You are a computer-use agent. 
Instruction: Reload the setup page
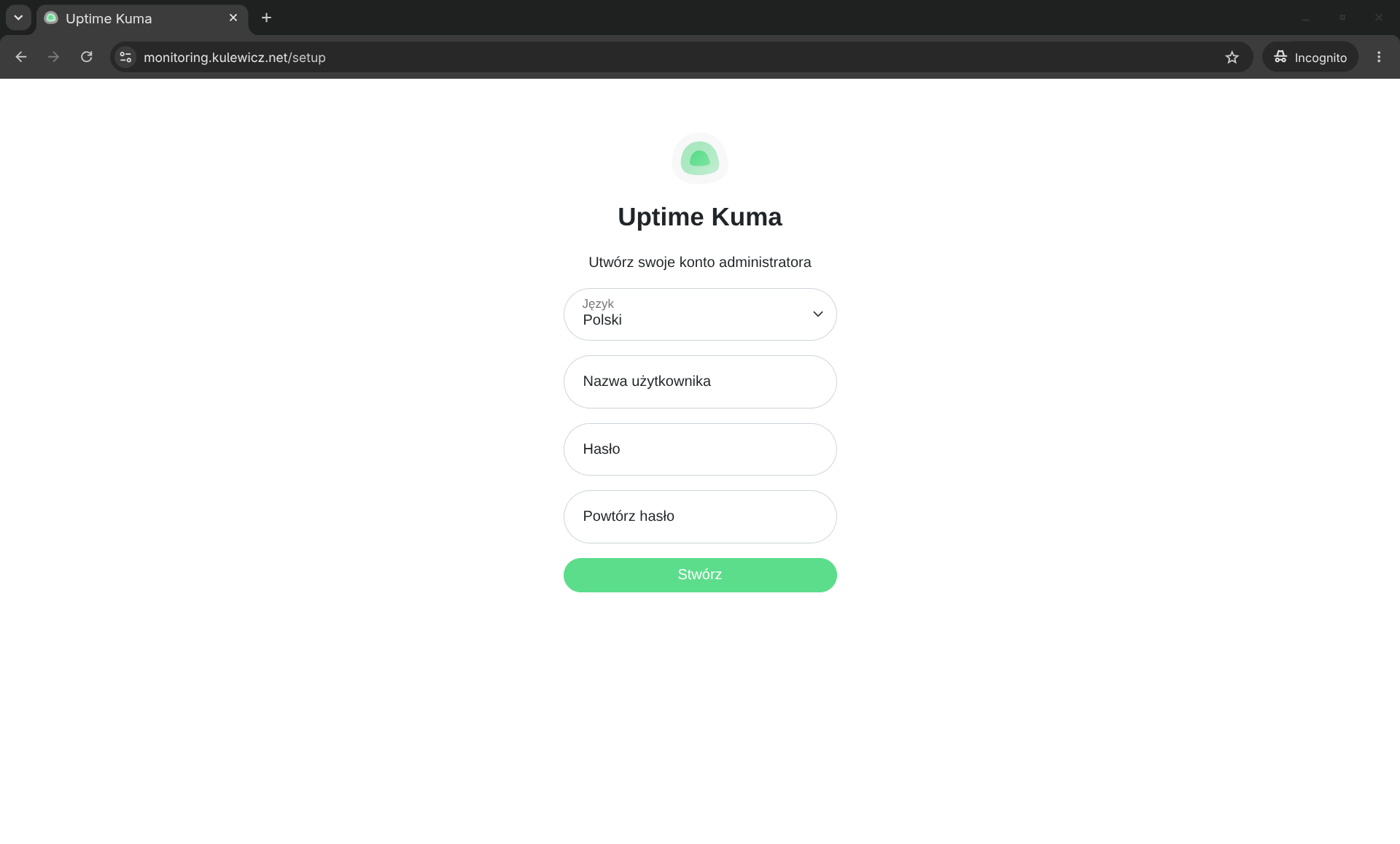[x=86, y=57]
